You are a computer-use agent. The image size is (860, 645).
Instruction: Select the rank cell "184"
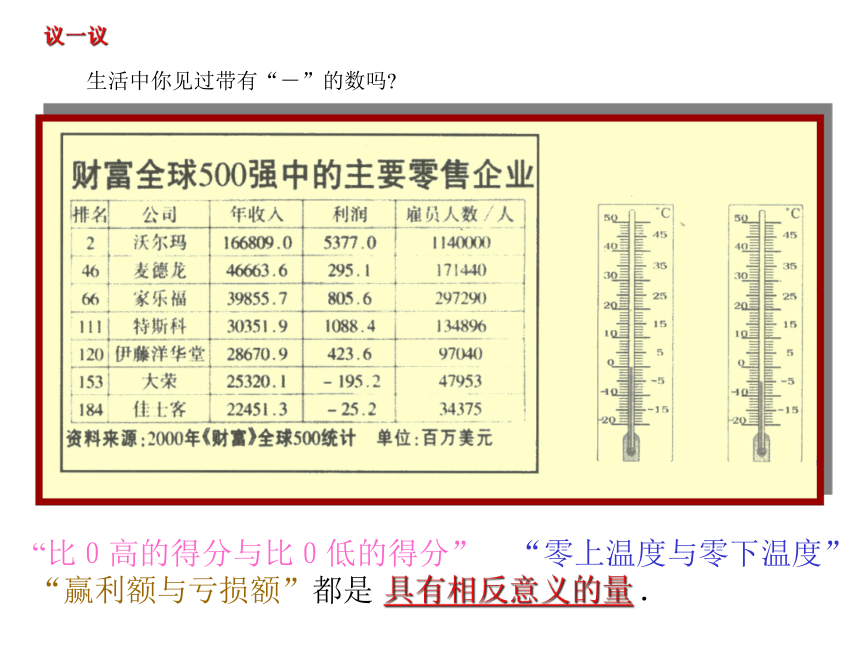pyautogui.click(x=90, y=410)
